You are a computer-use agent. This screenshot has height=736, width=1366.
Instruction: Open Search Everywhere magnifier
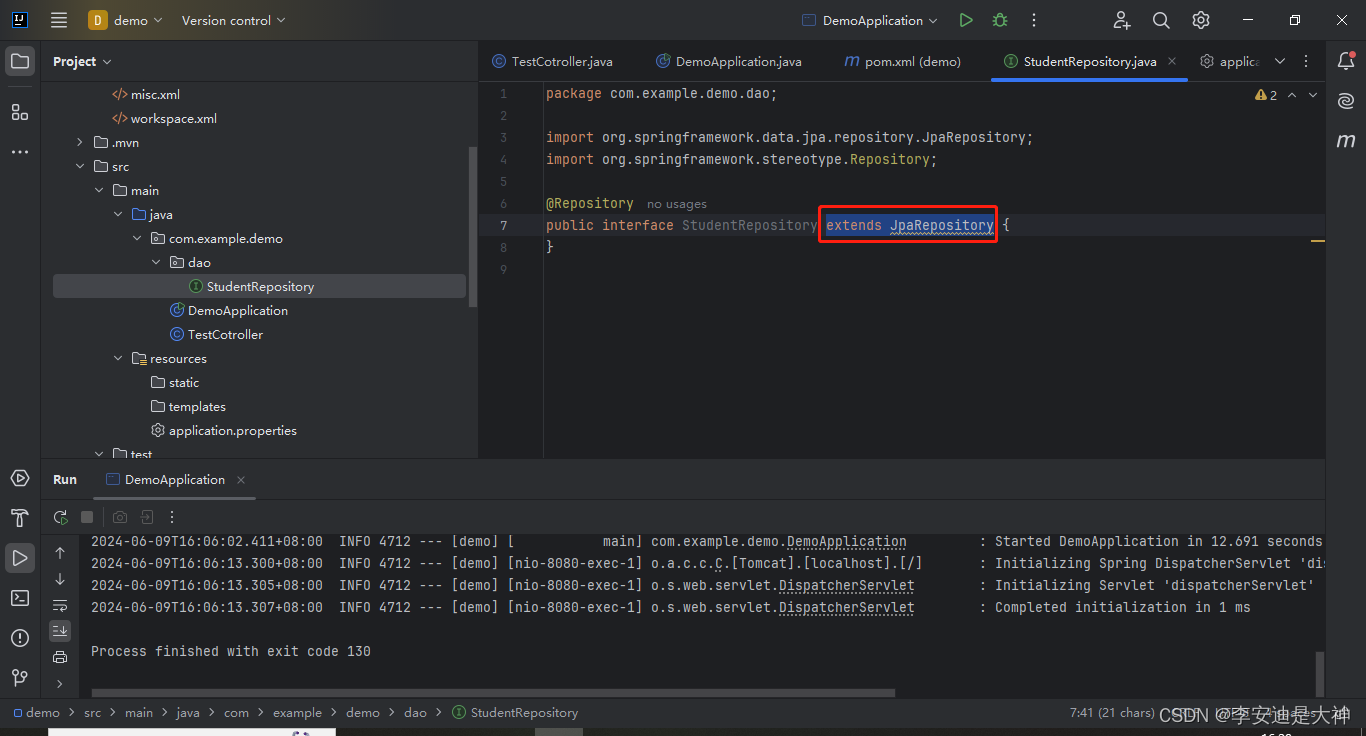point(1161,20)
